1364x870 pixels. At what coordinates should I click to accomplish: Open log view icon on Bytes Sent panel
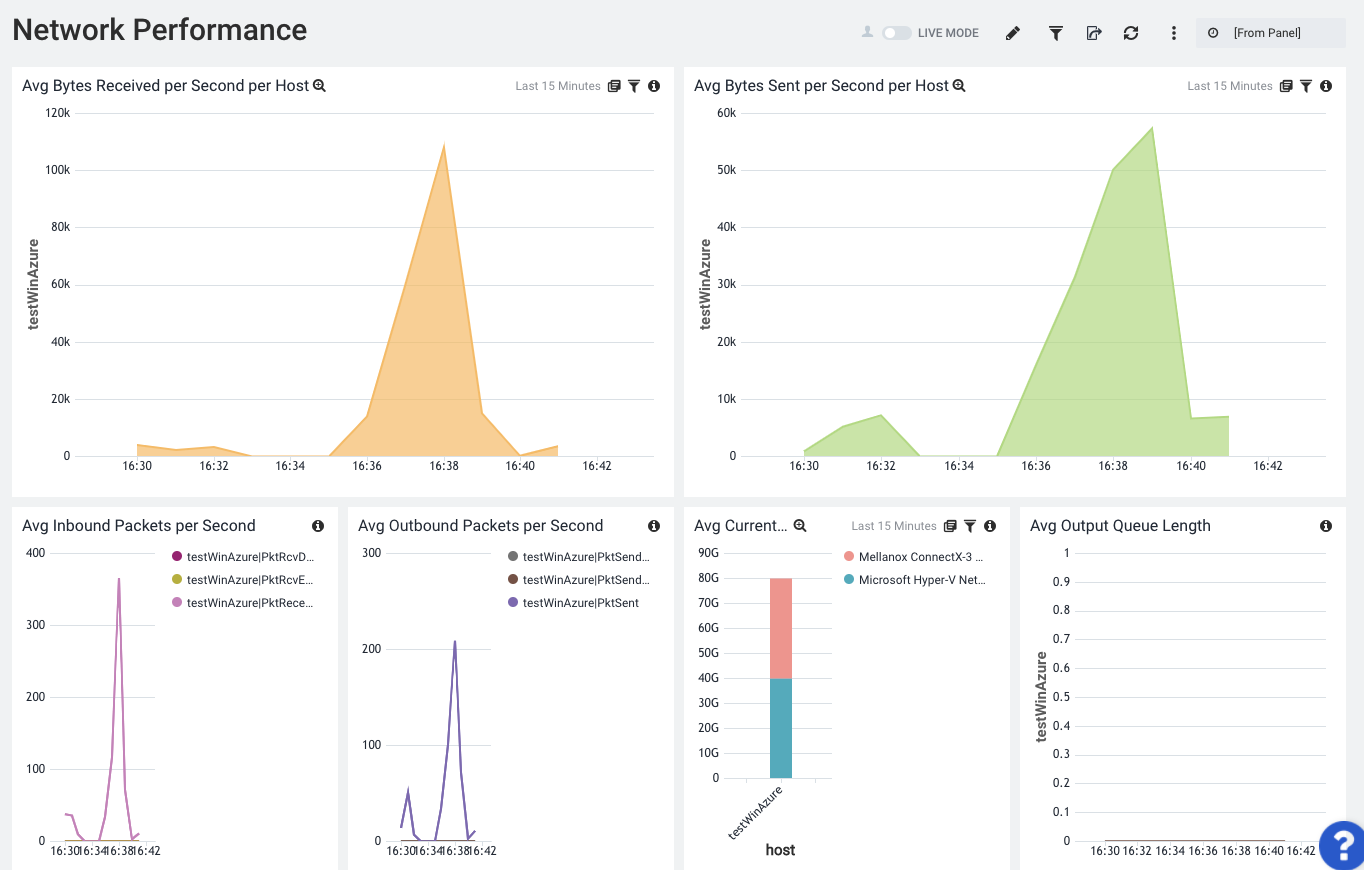pyautogui.click(x=1286, y=86)
